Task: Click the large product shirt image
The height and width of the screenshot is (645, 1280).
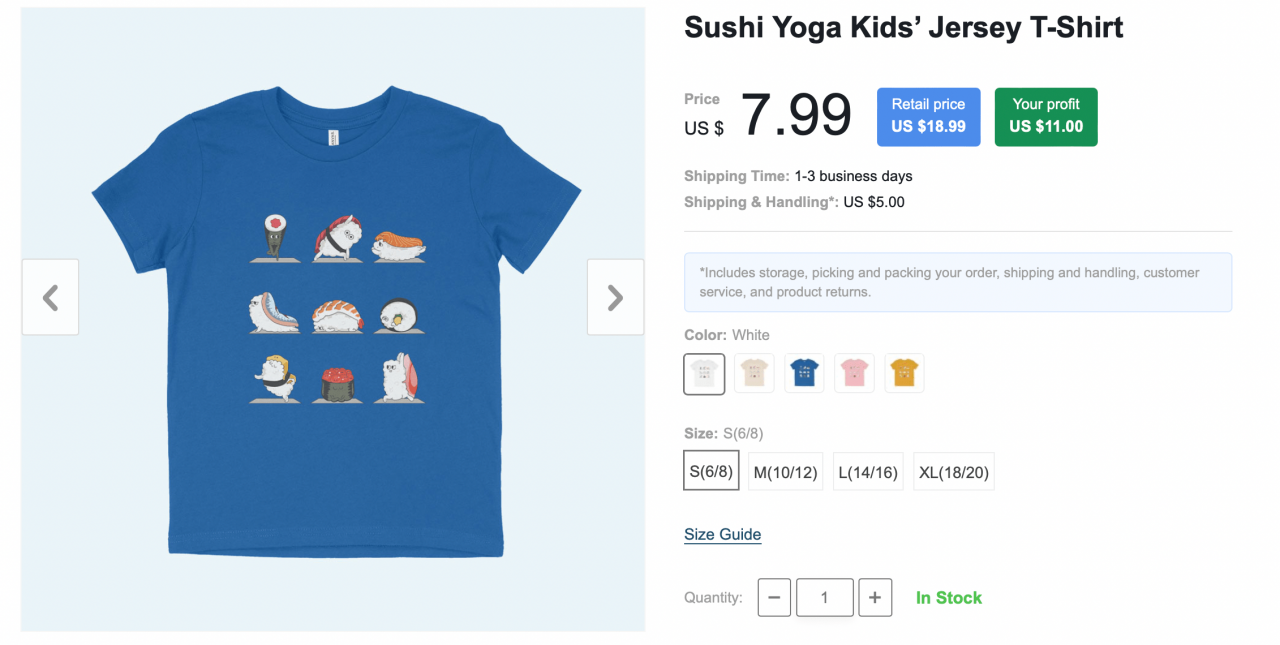Action: tap(335, 300)
